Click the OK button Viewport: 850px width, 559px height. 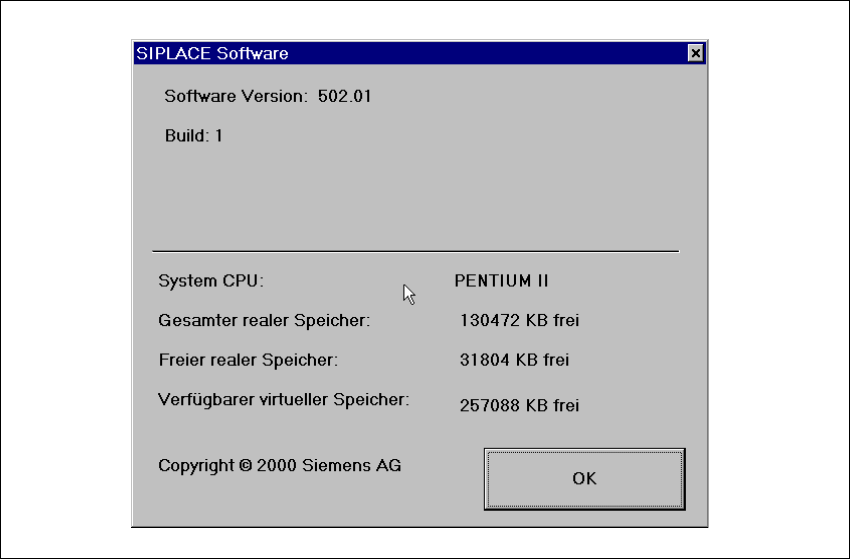pyautogui.click(x=584, y=479)
